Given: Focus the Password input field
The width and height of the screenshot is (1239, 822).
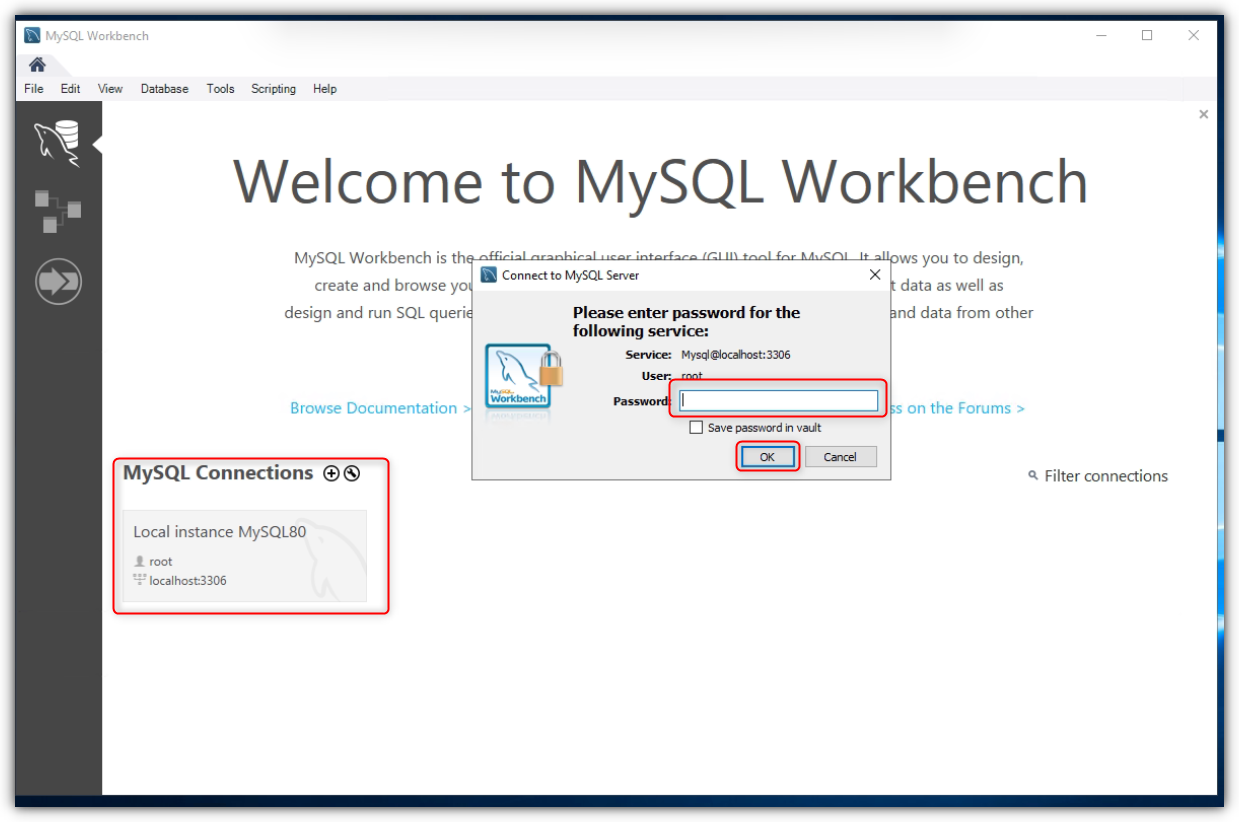Looking at the screenshot, I should 778,401.
